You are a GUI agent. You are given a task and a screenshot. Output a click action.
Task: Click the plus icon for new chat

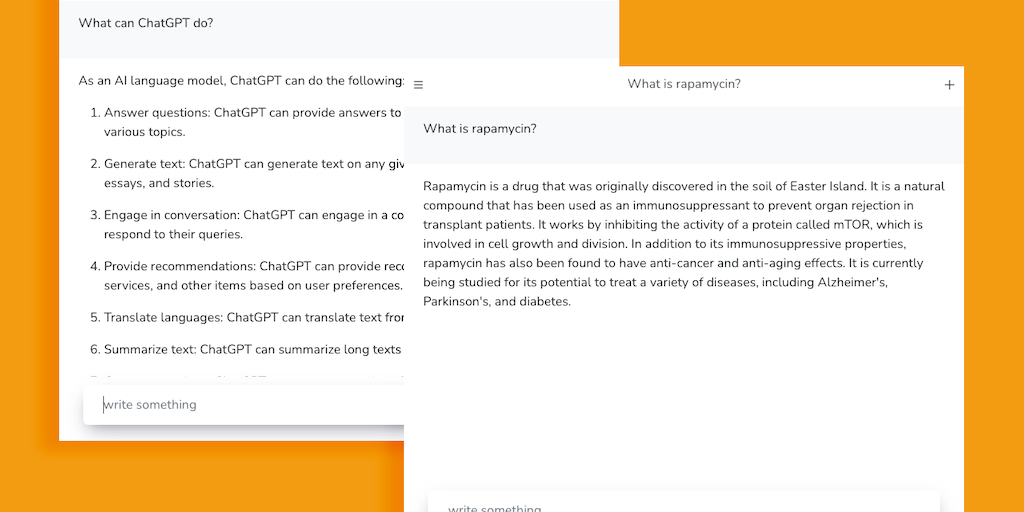pyautogui.click(x=949, y=85)
